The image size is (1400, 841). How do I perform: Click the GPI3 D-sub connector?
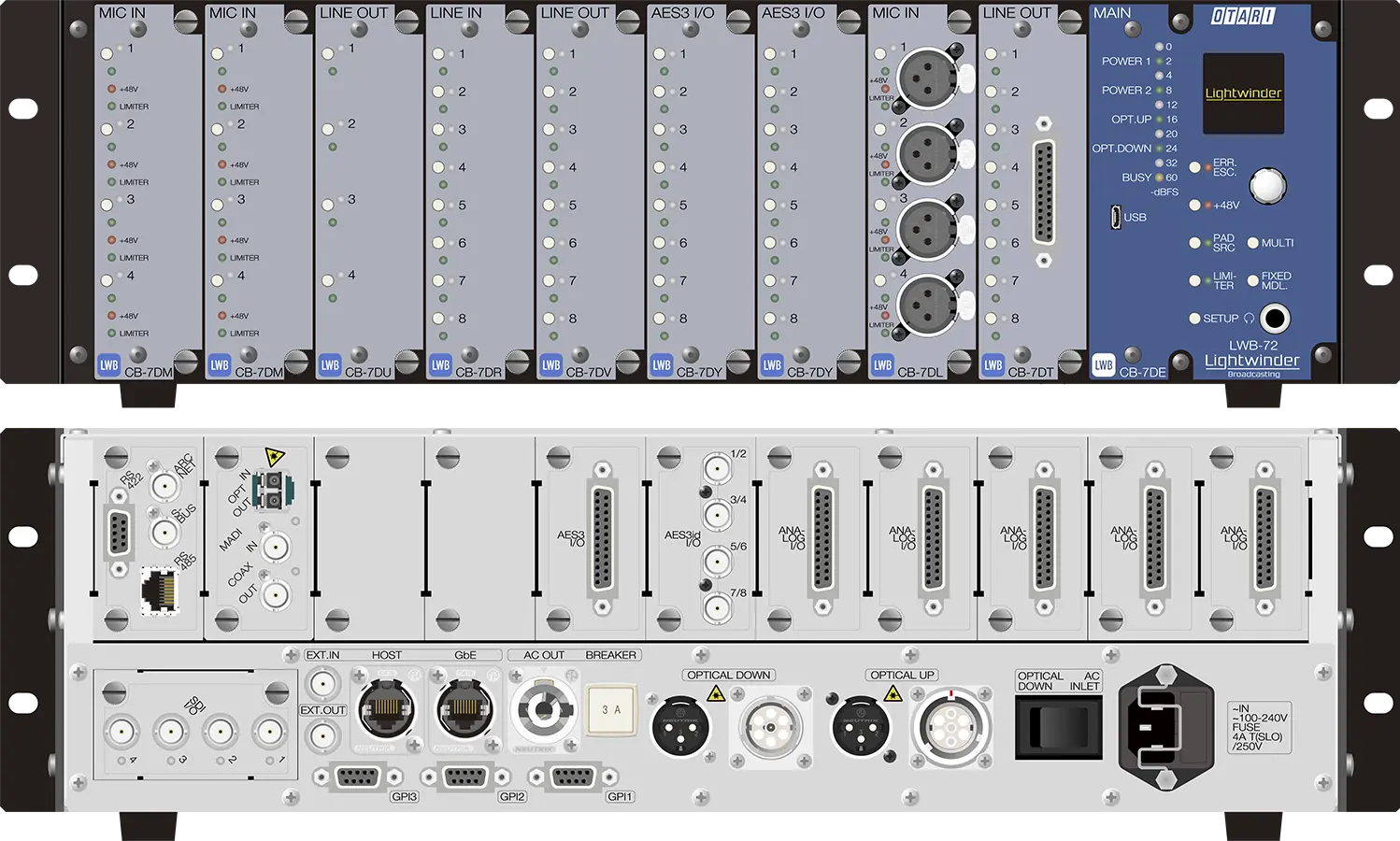click(356, 777)
